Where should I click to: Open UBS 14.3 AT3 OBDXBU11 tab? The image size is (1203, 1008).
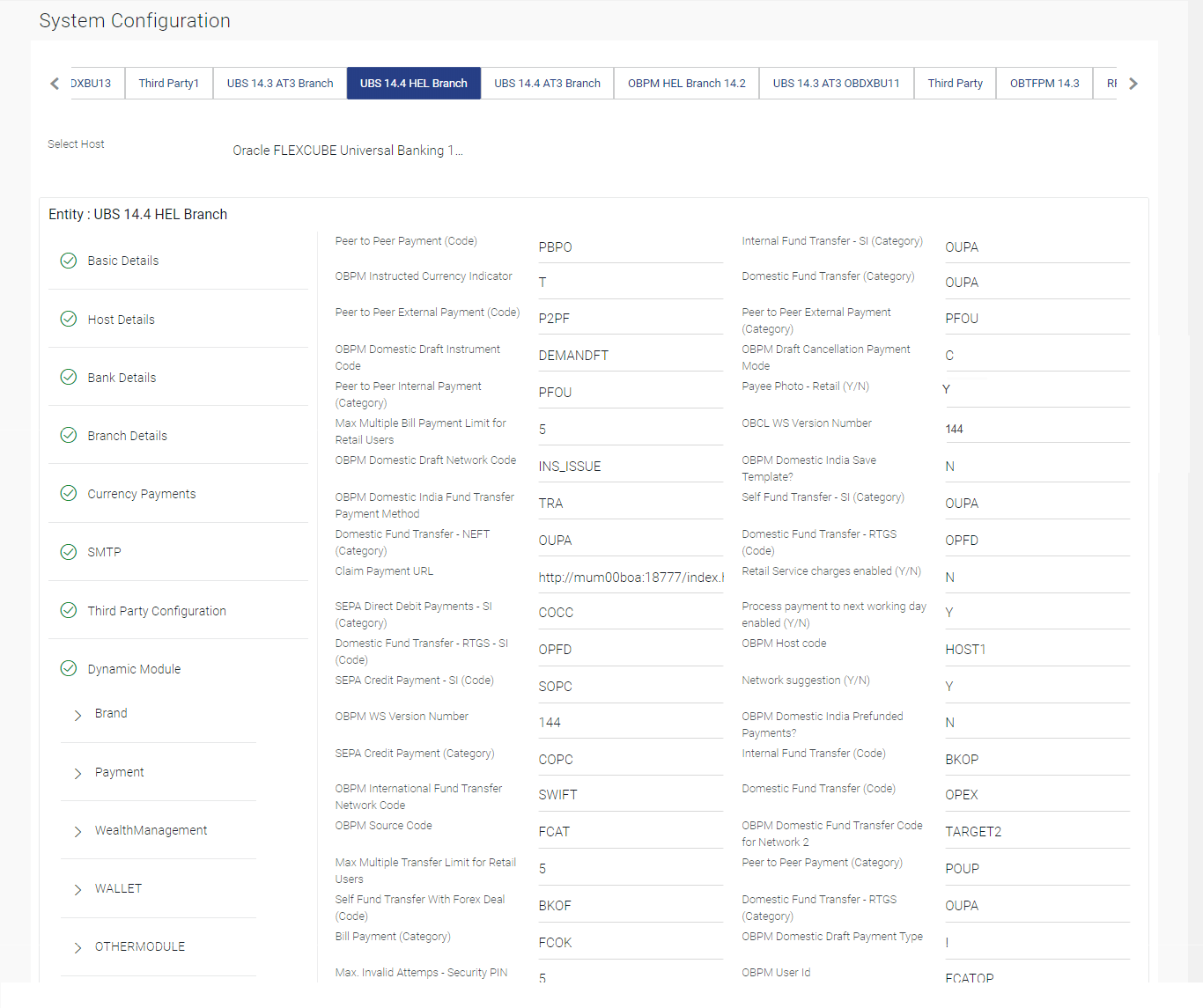(837, 84)
